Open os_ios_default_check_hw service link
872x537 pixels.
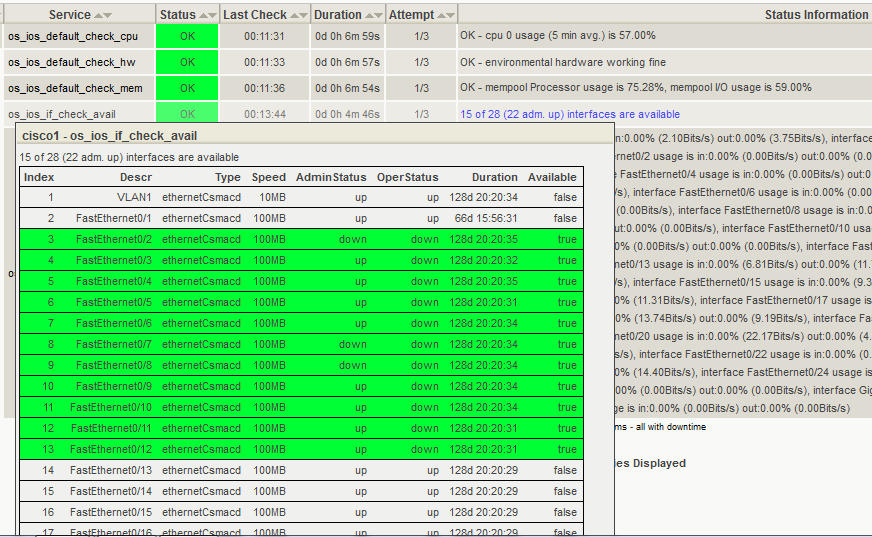coord(72,62)
